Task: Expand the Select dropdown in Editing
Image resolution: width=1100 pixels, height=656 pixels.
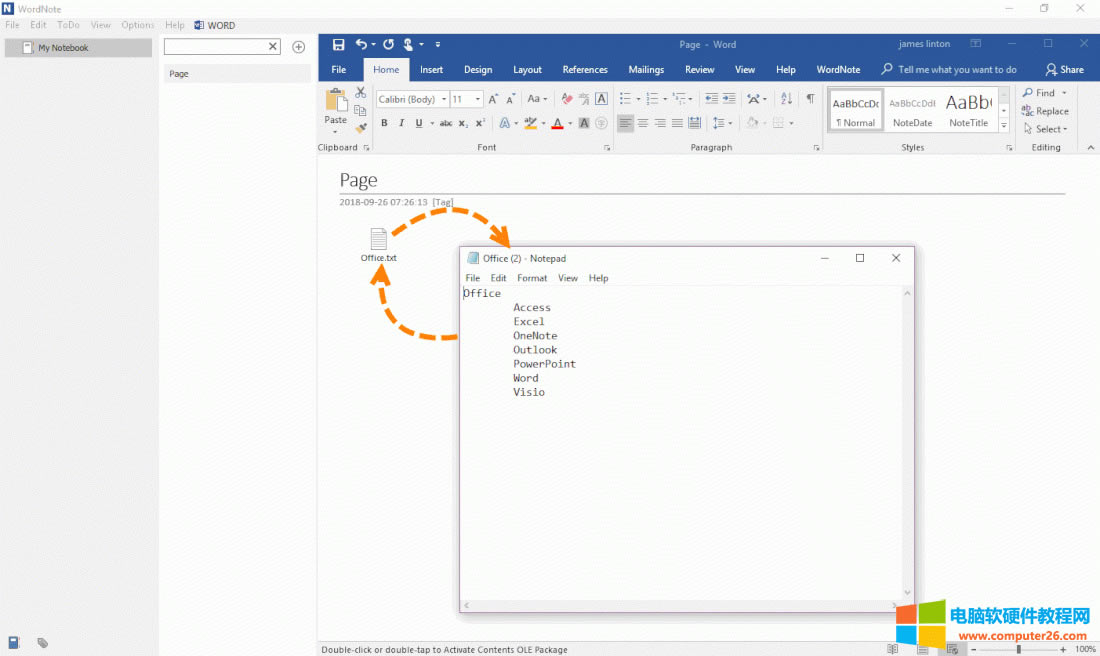Action: (x=1046, y=129)
